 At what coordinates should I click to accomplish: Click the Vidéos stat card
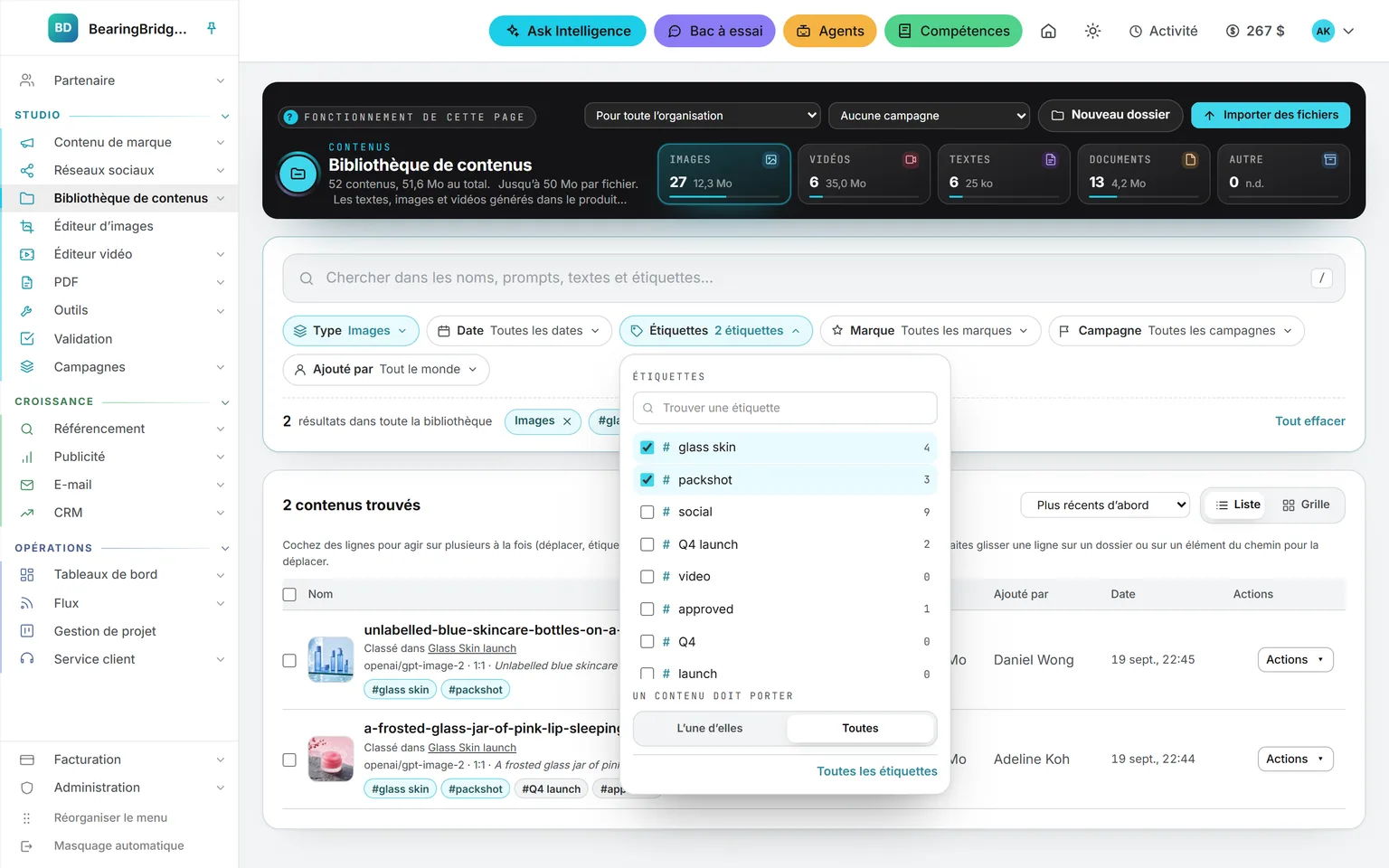point(864,174)
